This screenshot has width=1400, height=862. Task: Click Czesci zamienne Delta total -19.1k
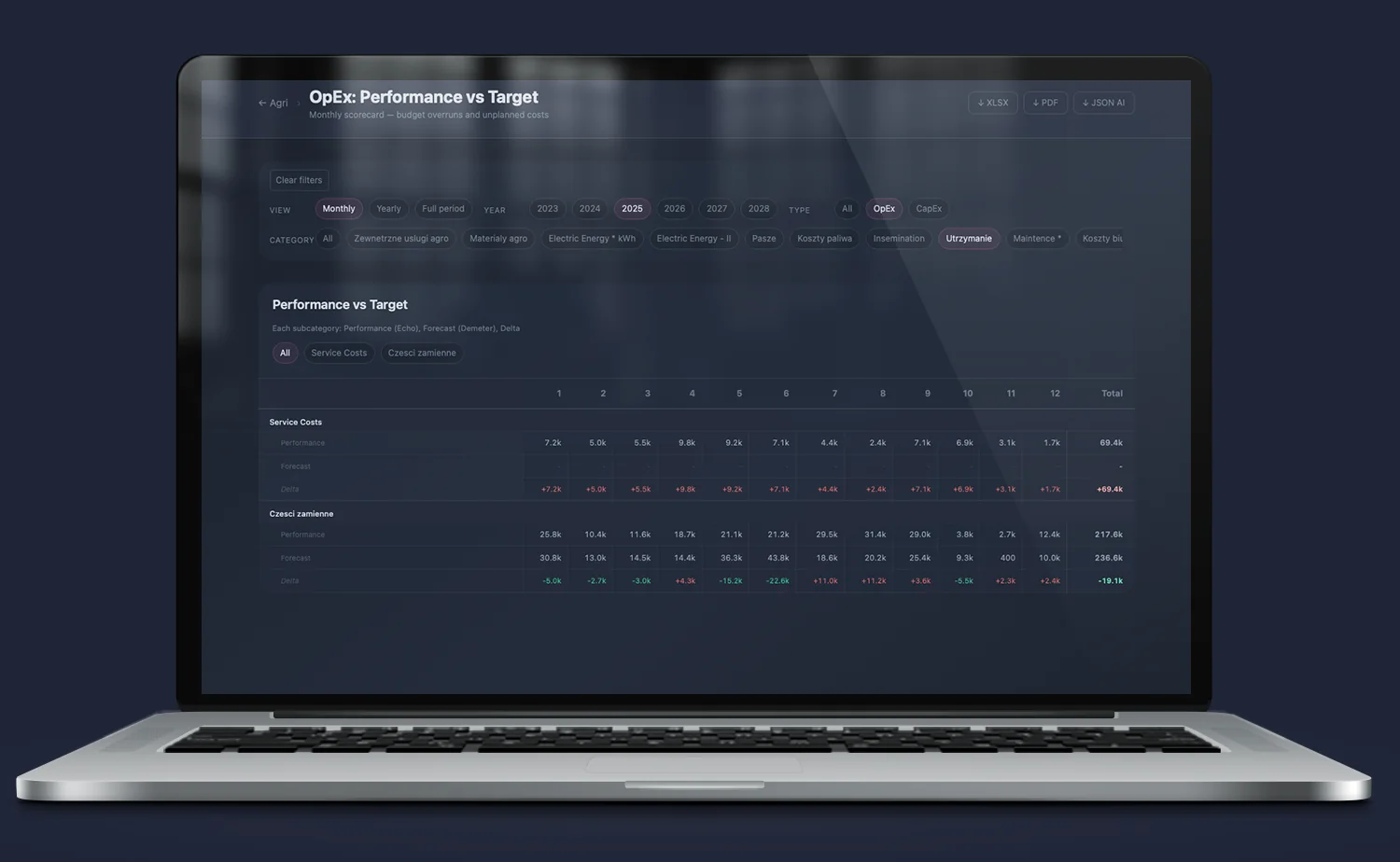[x=1110, y=581]
